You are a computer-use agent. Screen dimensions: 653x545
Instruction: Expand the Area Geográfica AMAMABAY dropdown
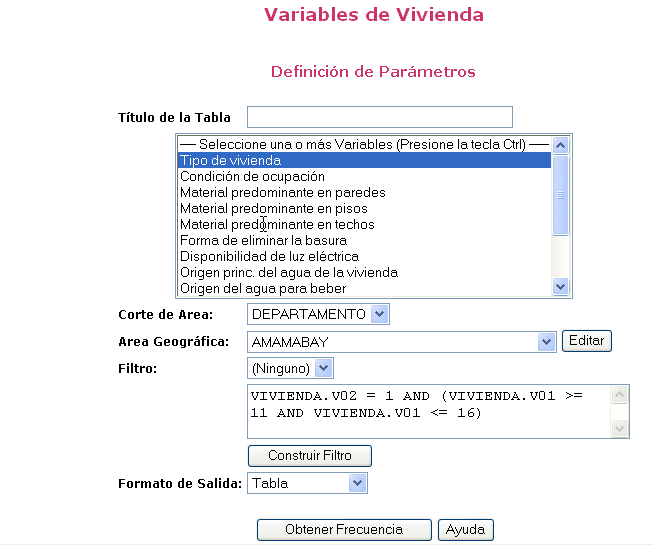pos(402,342)
